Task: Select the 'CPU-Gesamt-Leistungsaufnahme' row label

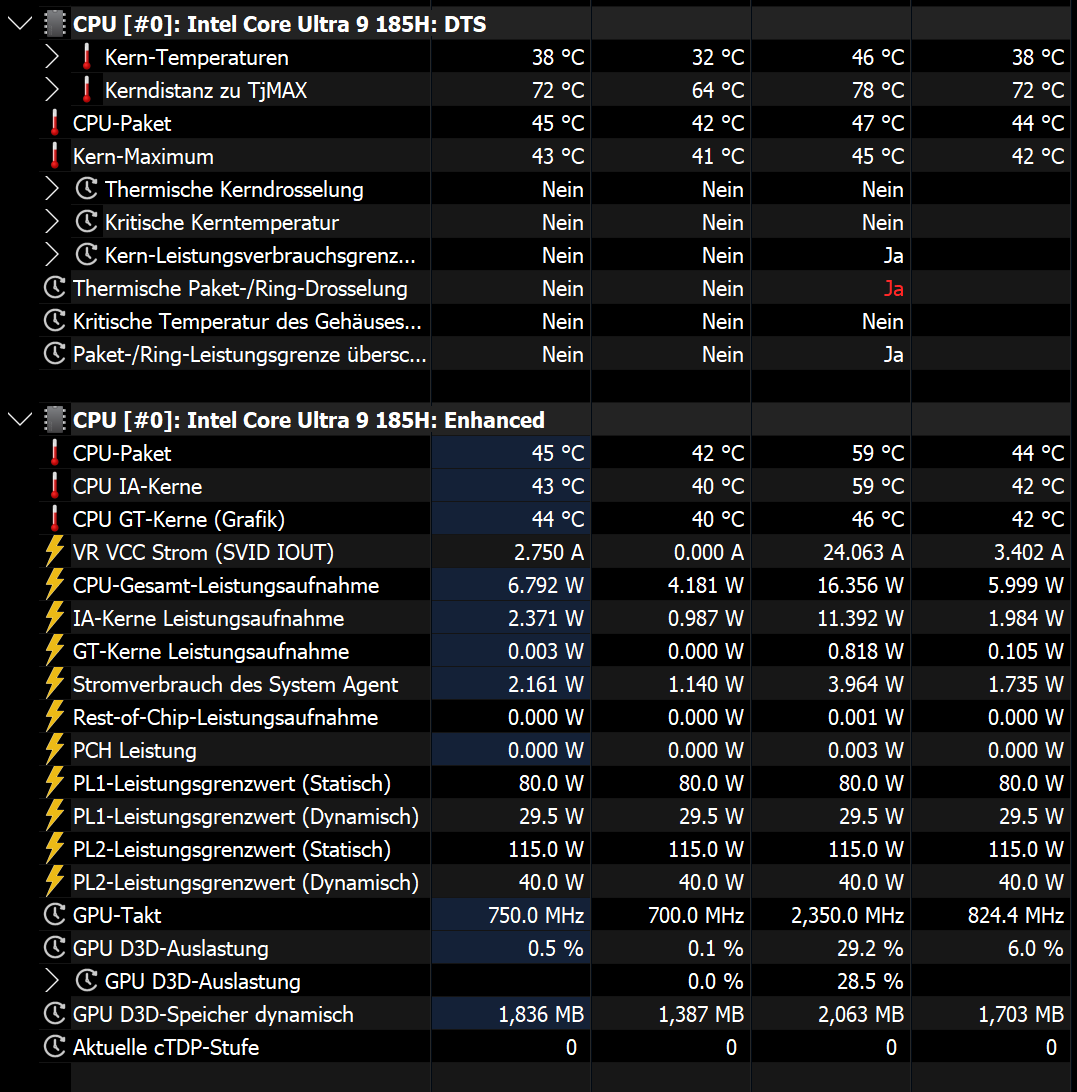Action: click(226, 586)
